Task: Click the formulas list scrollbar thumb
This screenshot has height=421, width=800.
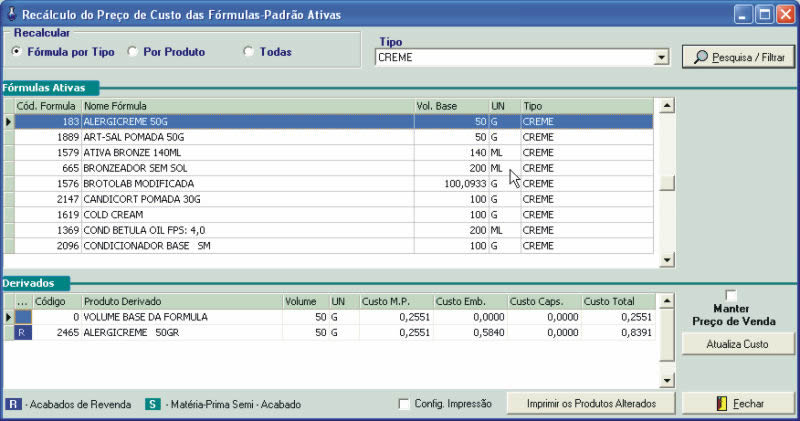Action: tap(667, 183)
